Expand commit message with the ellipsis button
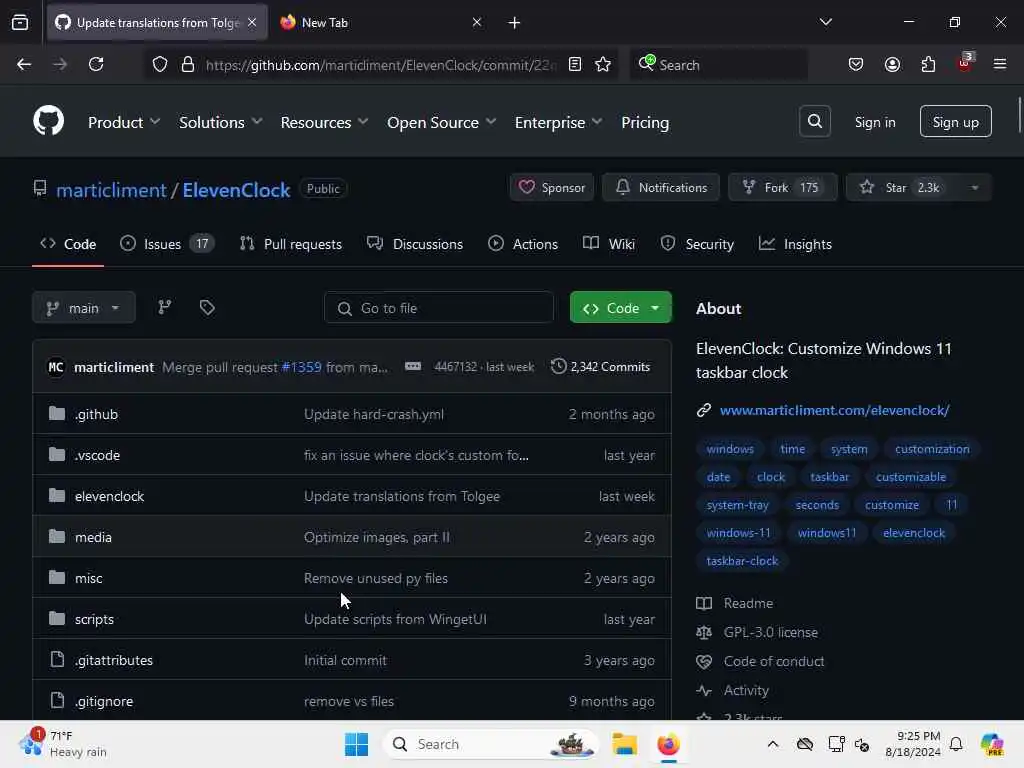Viewport: 1024px width, 768px height. pos(413,366)
